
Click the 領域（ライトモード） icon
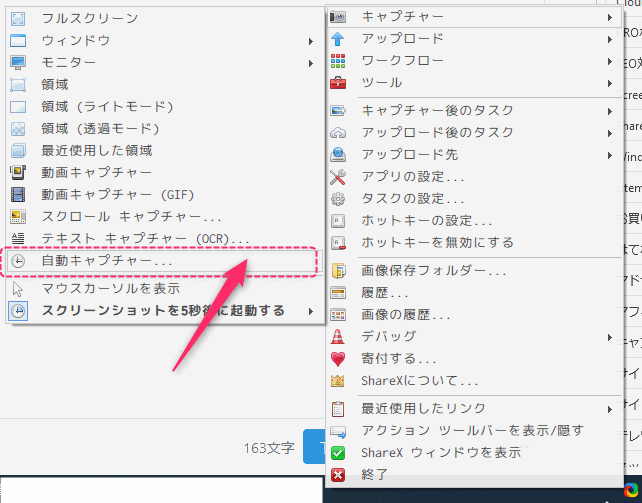18,107
